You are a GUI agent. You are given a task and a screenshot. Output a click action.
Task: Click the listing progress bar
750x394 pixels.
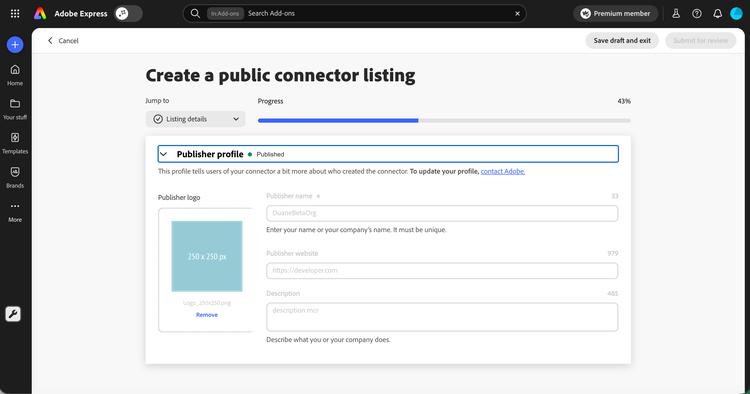pyautogui.click(x=444, y=120)
